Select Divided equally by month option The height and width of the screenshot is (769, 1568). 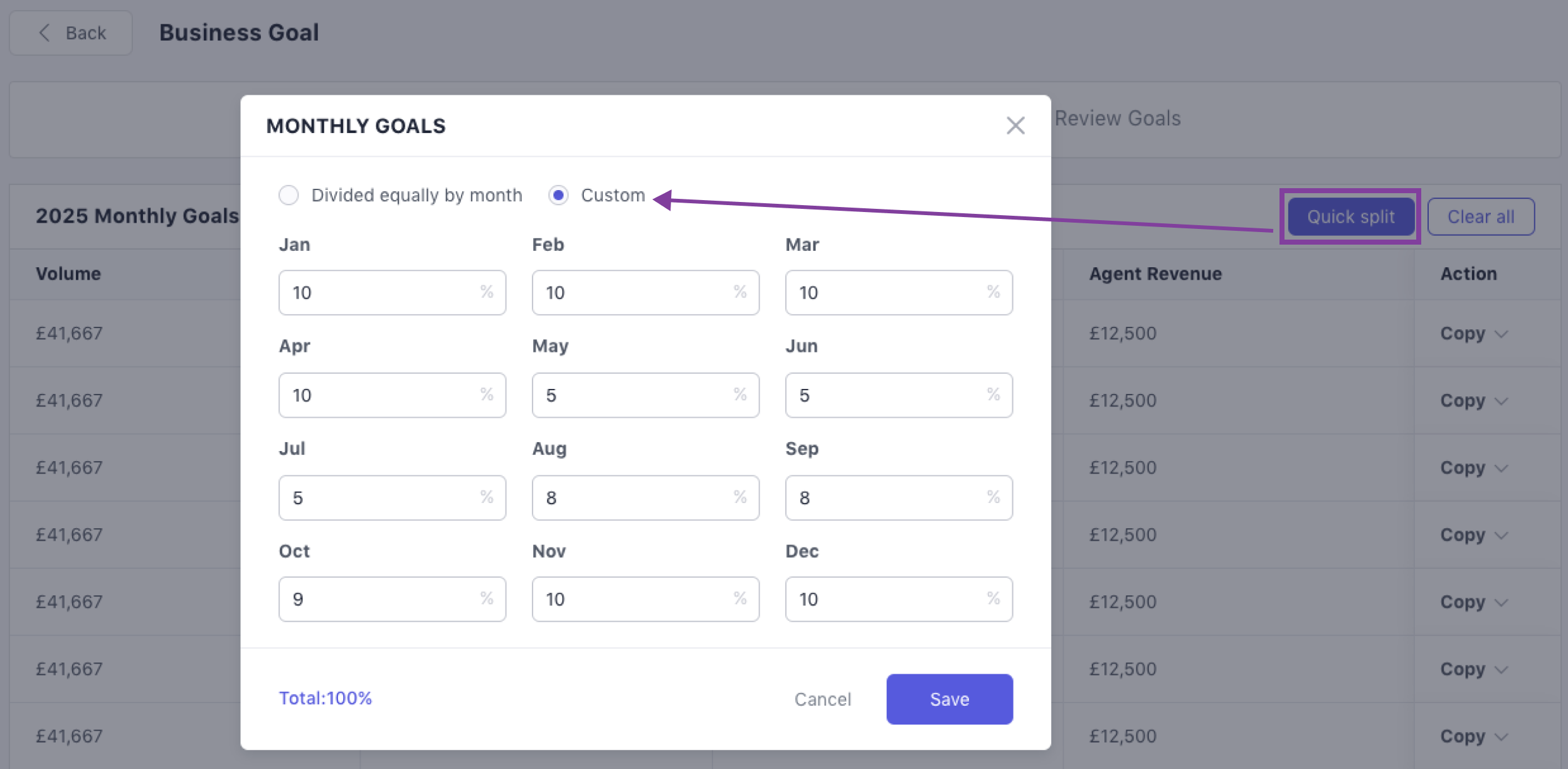pos(289,195)
